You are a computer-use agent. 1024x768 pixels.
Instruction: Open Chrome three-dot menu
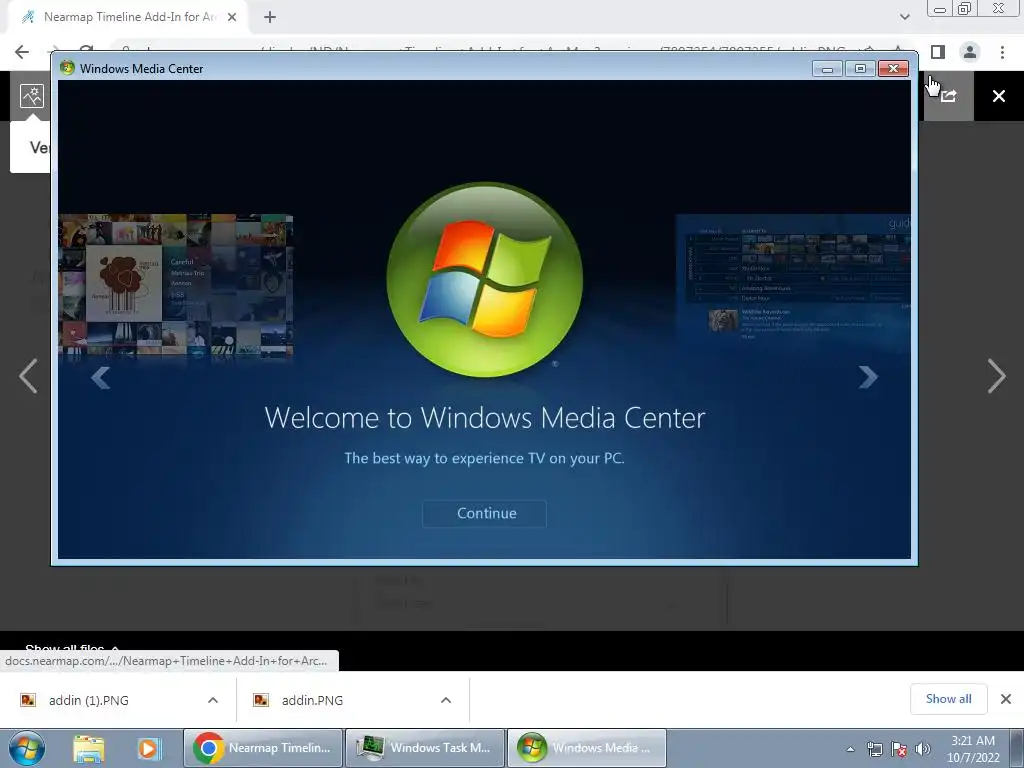[1002, 52]
